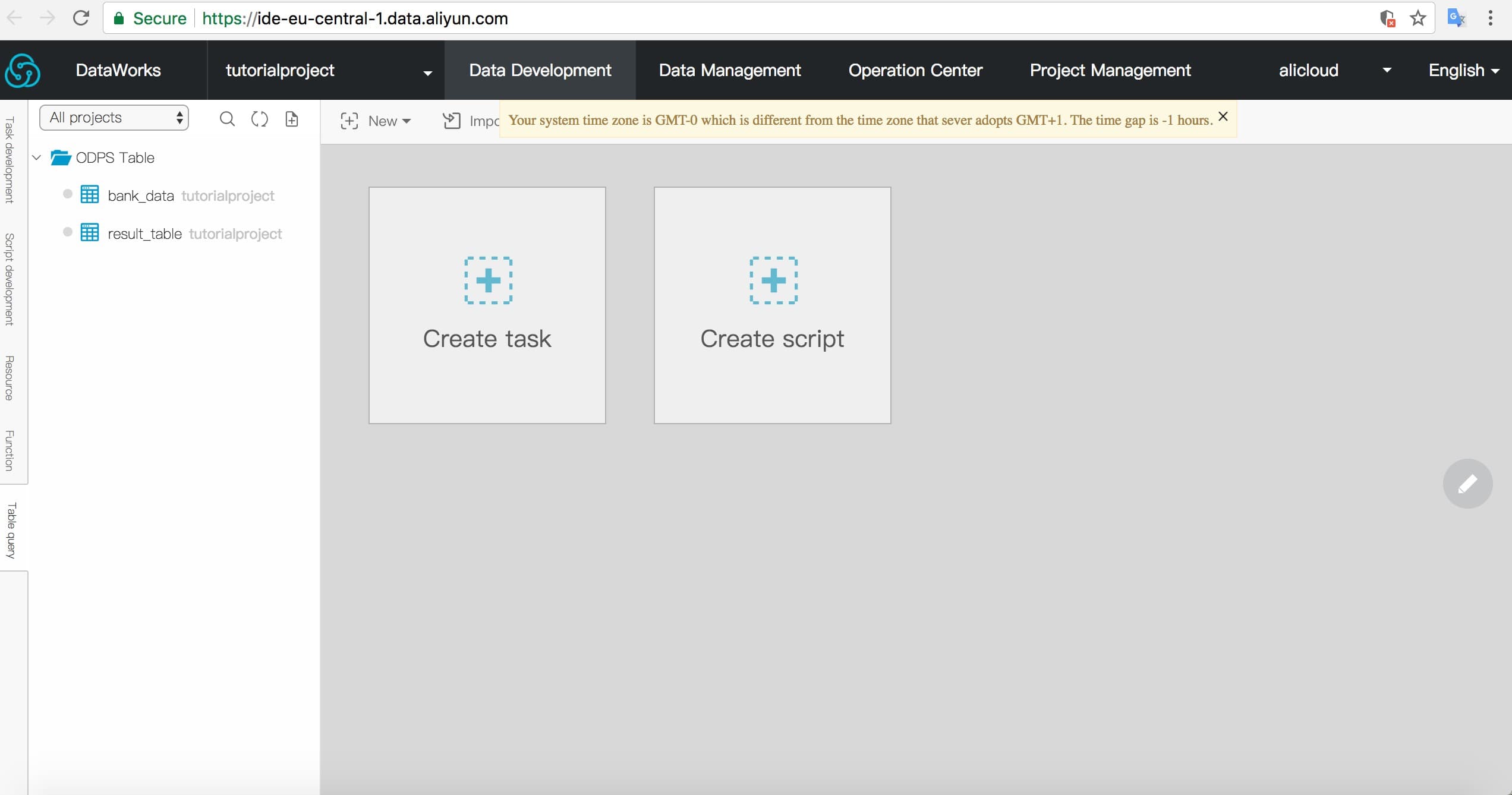This screenshot has height=795, width=1512.
Task: Click the status dot beside result_table
Action: click(68, 232)
